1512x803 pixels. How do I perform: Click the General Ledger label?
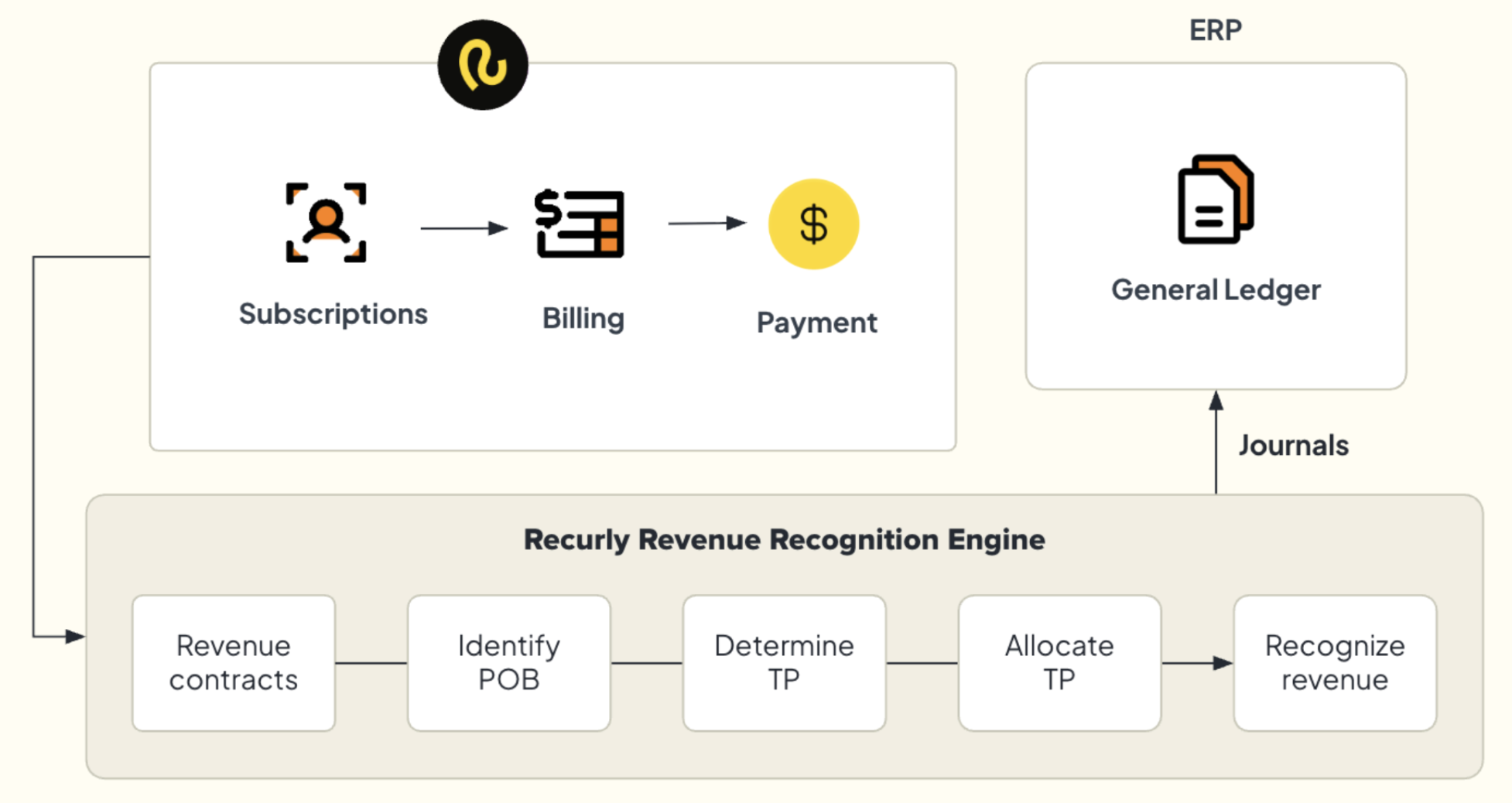tap(1216, 290)
